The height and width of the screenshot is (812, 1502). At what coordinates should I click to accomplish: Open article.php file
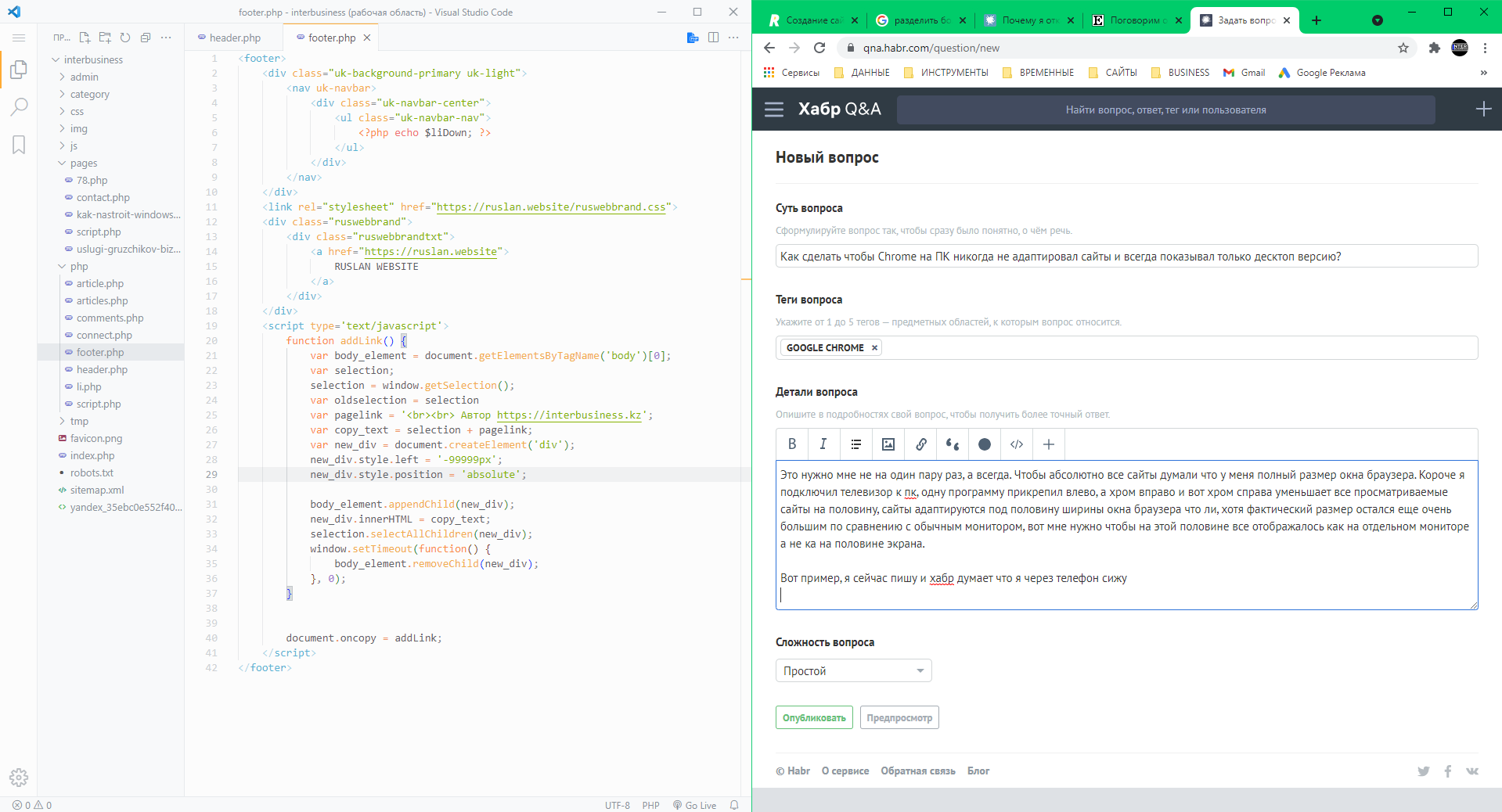(99, 283)
